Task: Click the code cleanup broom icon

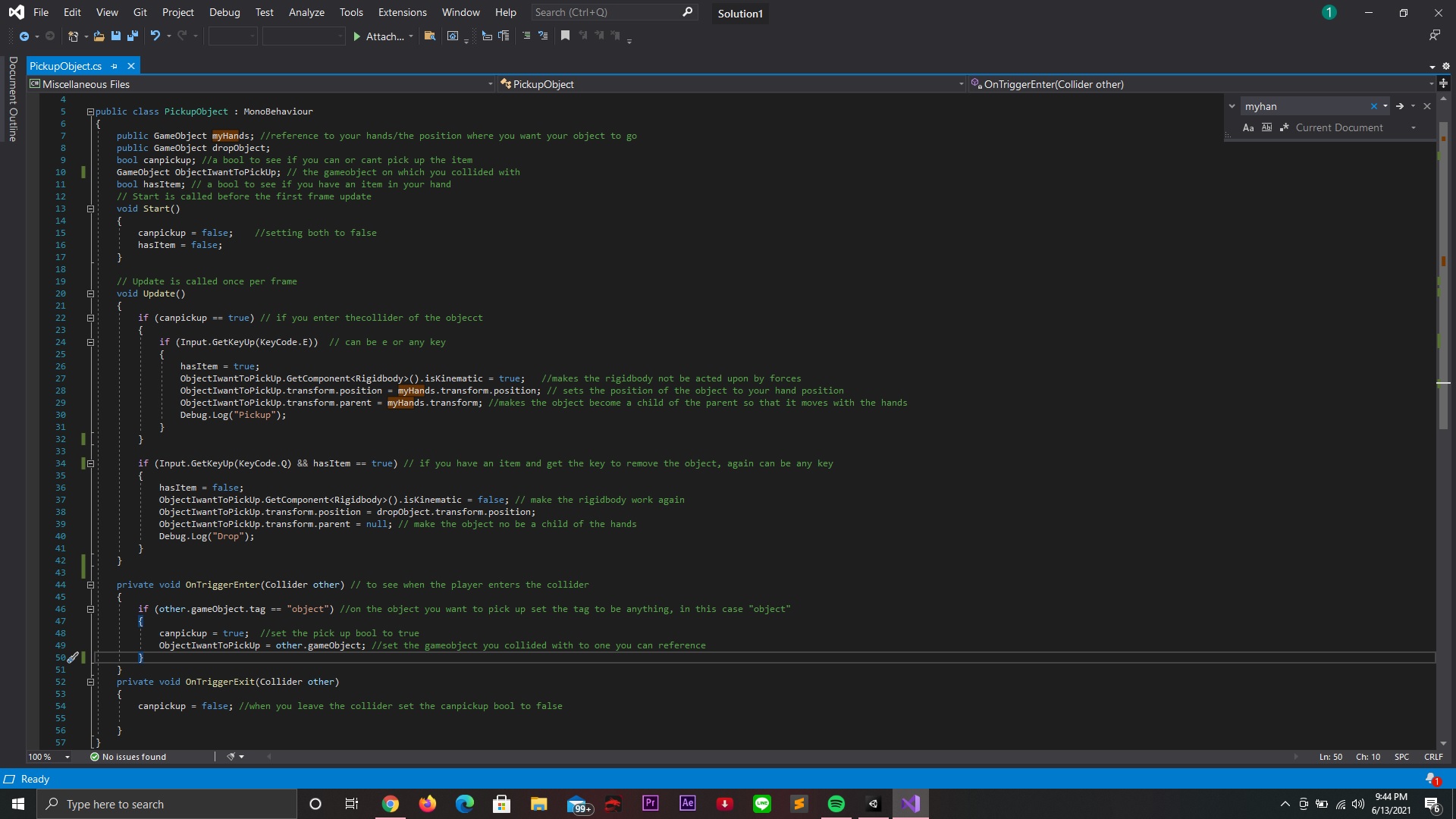Action: [231, 757]
